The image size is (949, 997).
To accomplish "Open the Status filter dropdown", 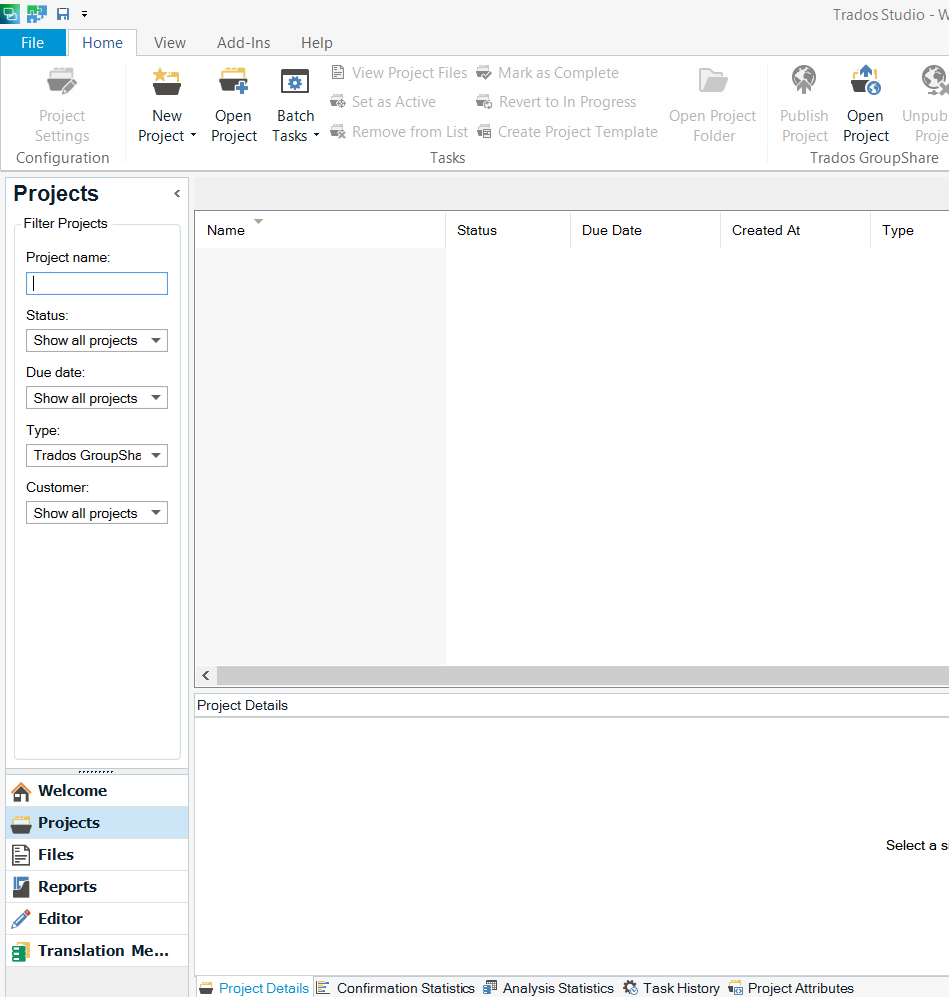I will [97, 340].
